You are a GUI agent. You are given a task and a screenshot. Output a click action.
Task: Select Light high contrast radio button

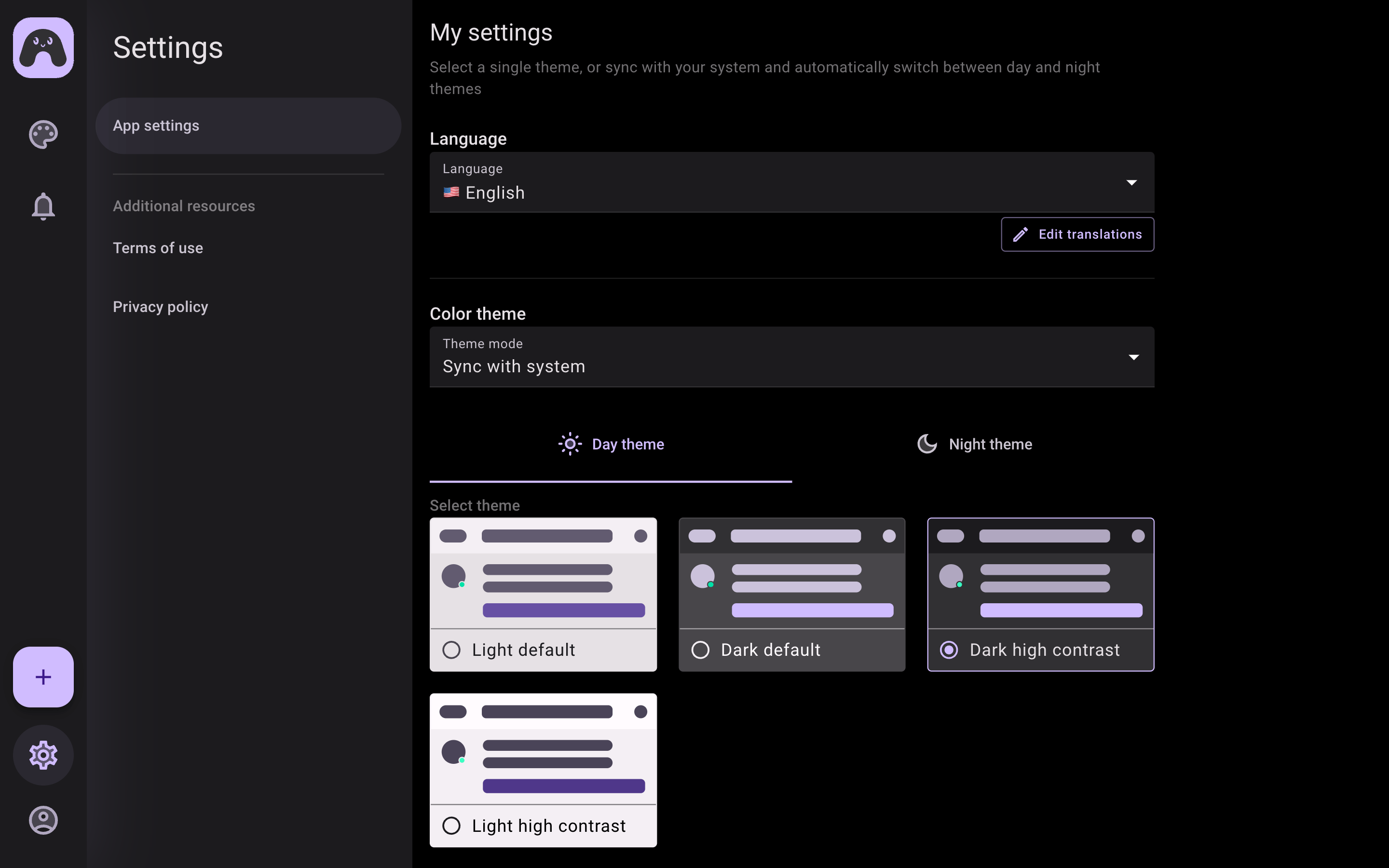[451, 826]
